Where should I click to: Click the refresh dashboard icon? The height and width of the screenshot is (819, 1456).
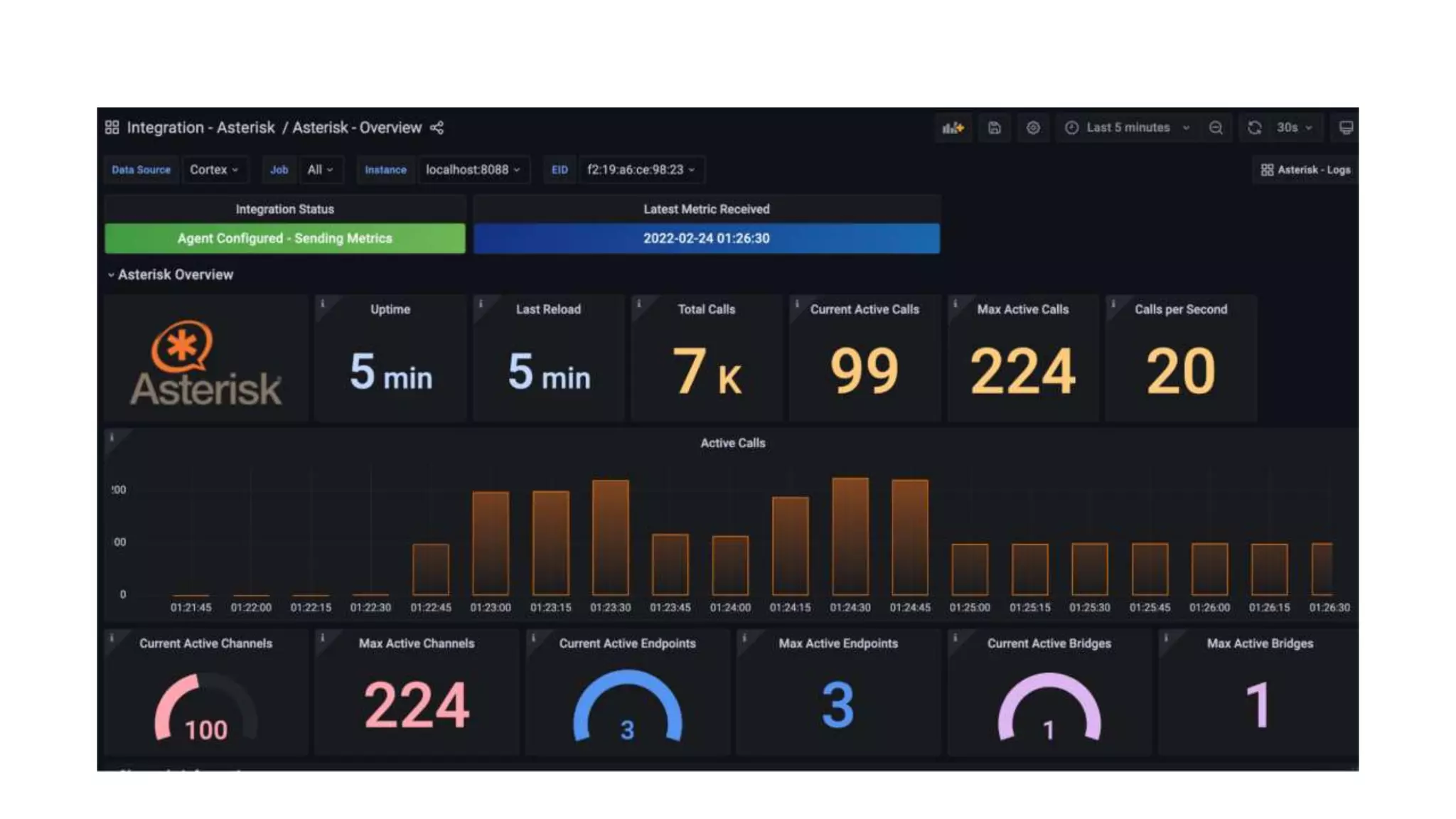[1254, 127]
